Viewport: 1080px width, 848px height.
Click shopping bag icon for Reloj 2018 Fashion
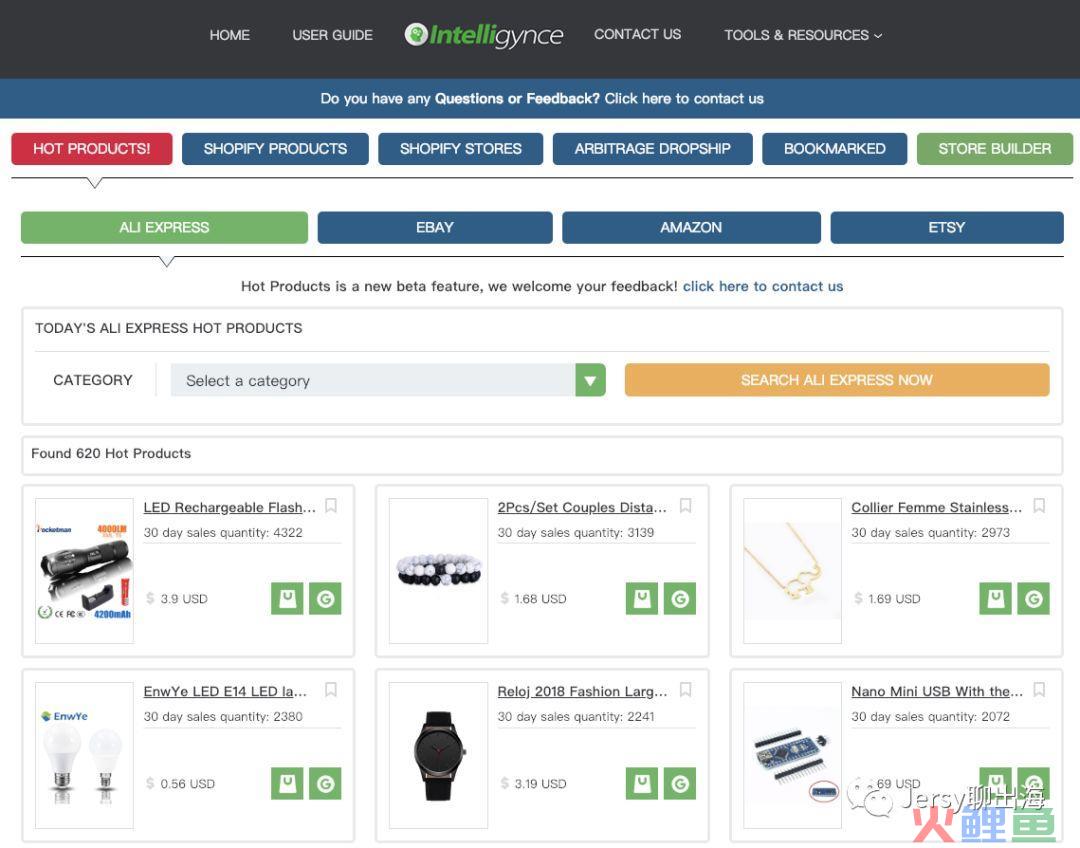coord(642,783)
